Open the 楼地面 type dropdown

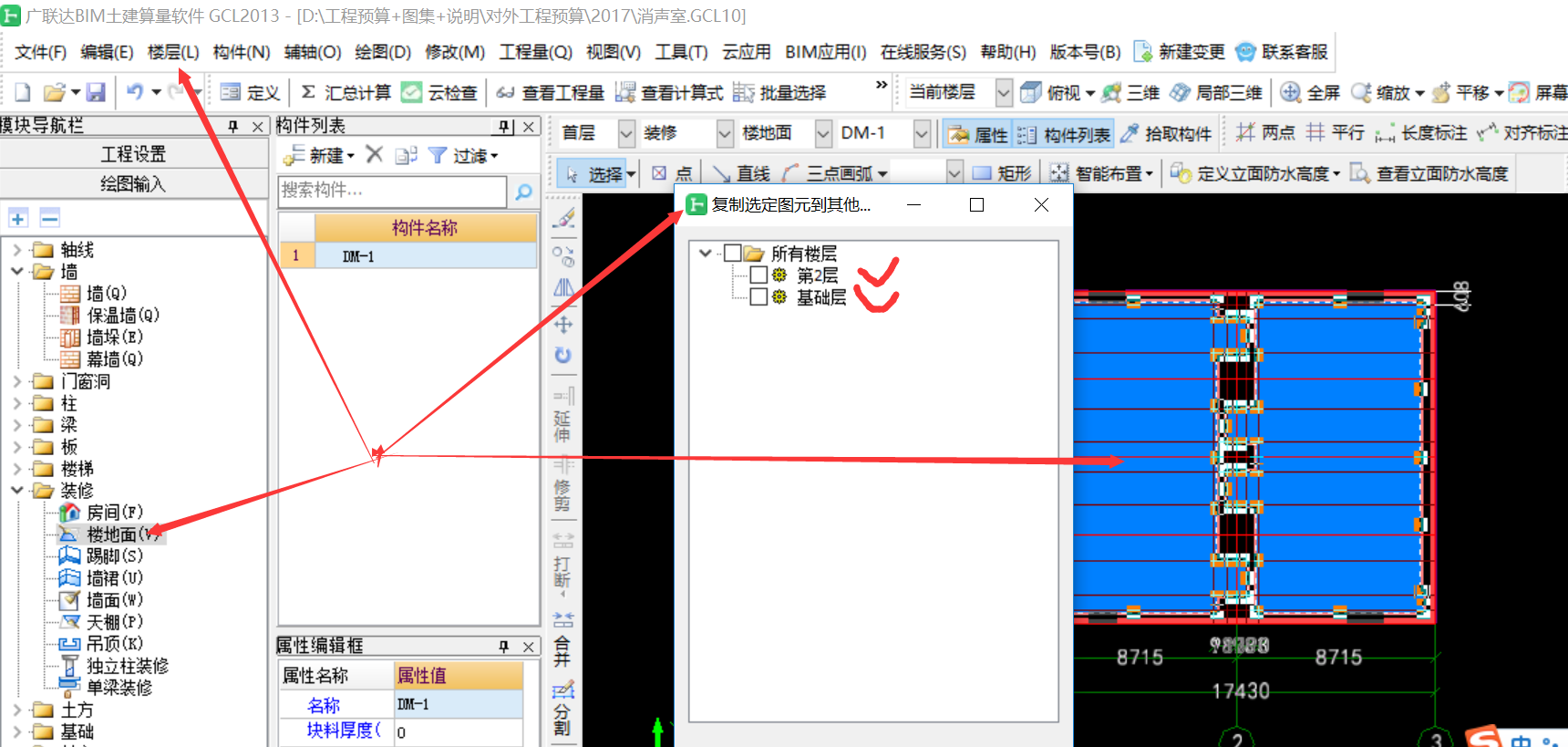823,133
